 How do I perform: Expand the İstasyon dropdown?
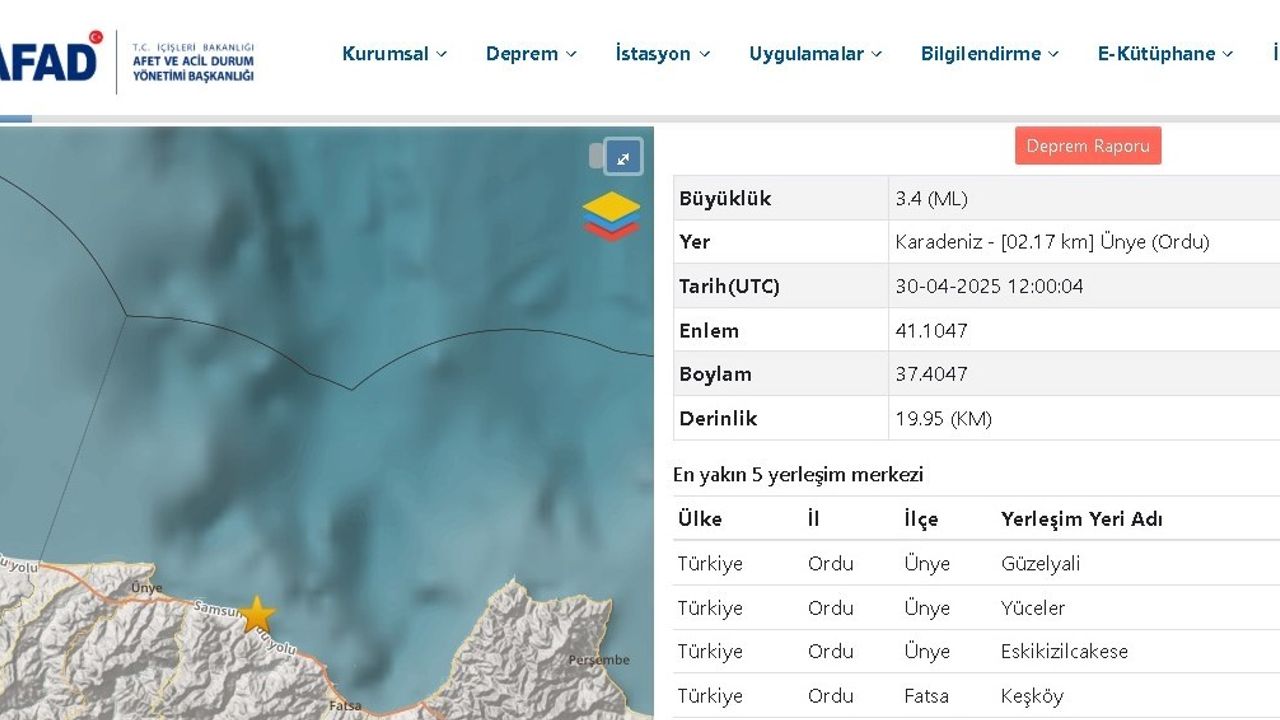pos(662,54)
